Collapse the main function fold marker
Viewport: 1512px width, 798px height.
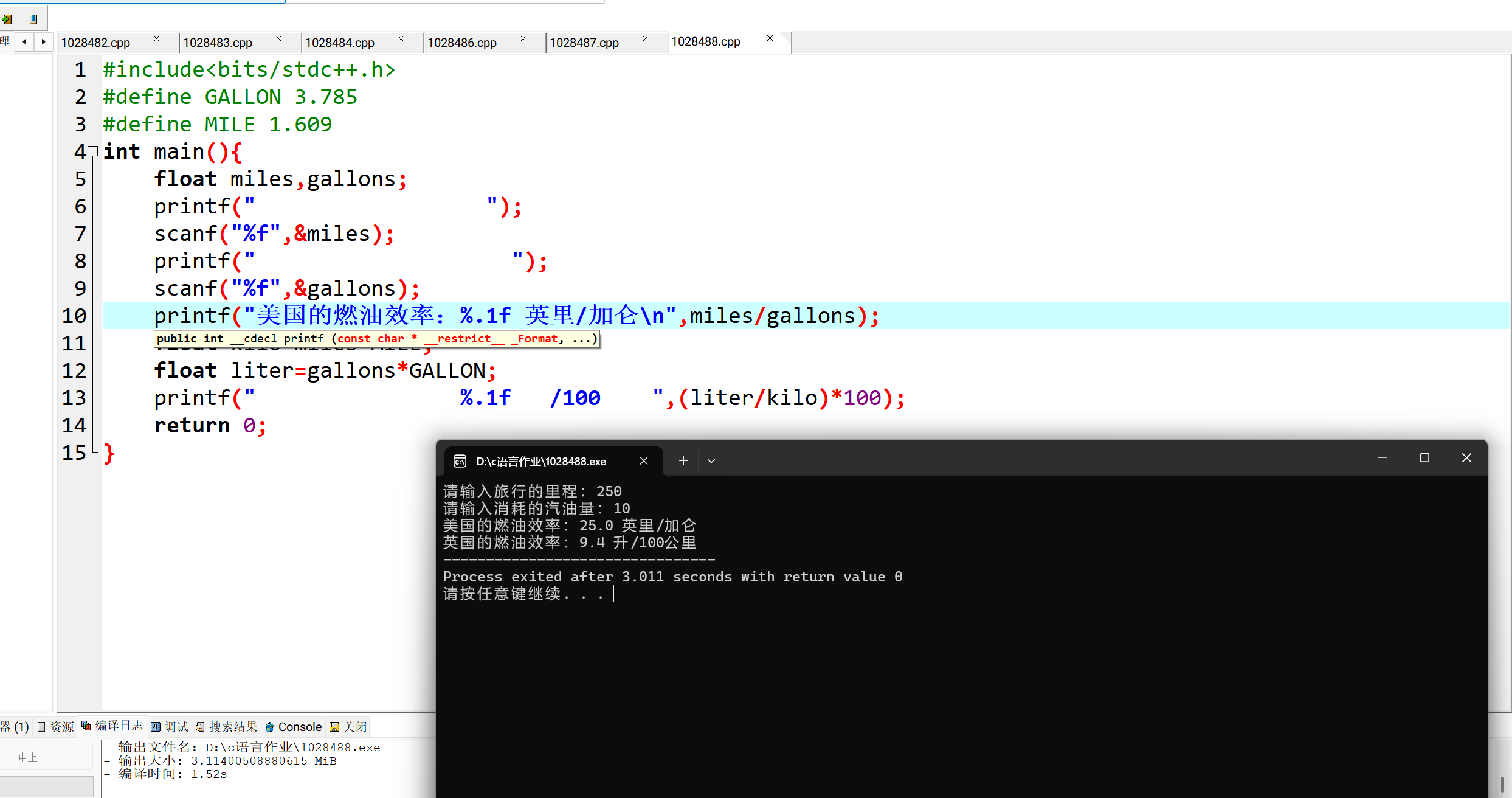click(x=93, y=151)
